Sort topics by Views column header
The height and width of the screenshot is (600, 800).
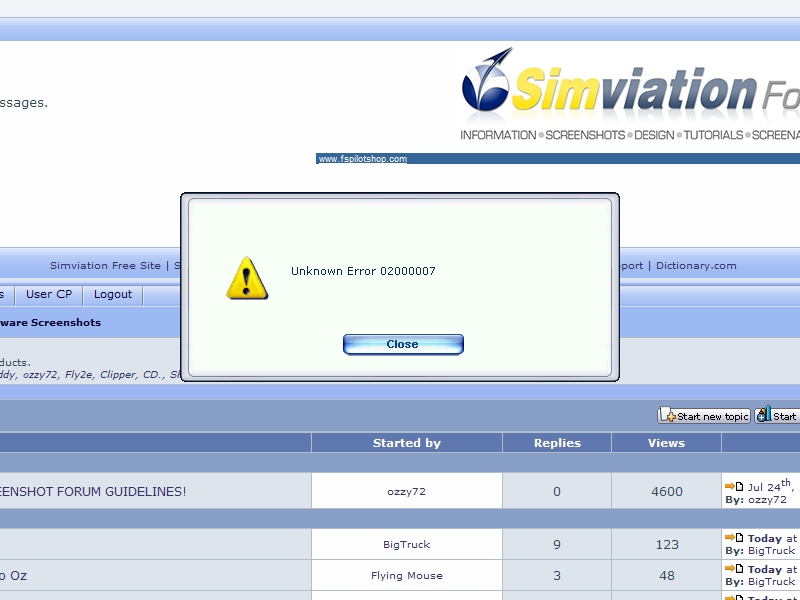coord(666,443)
